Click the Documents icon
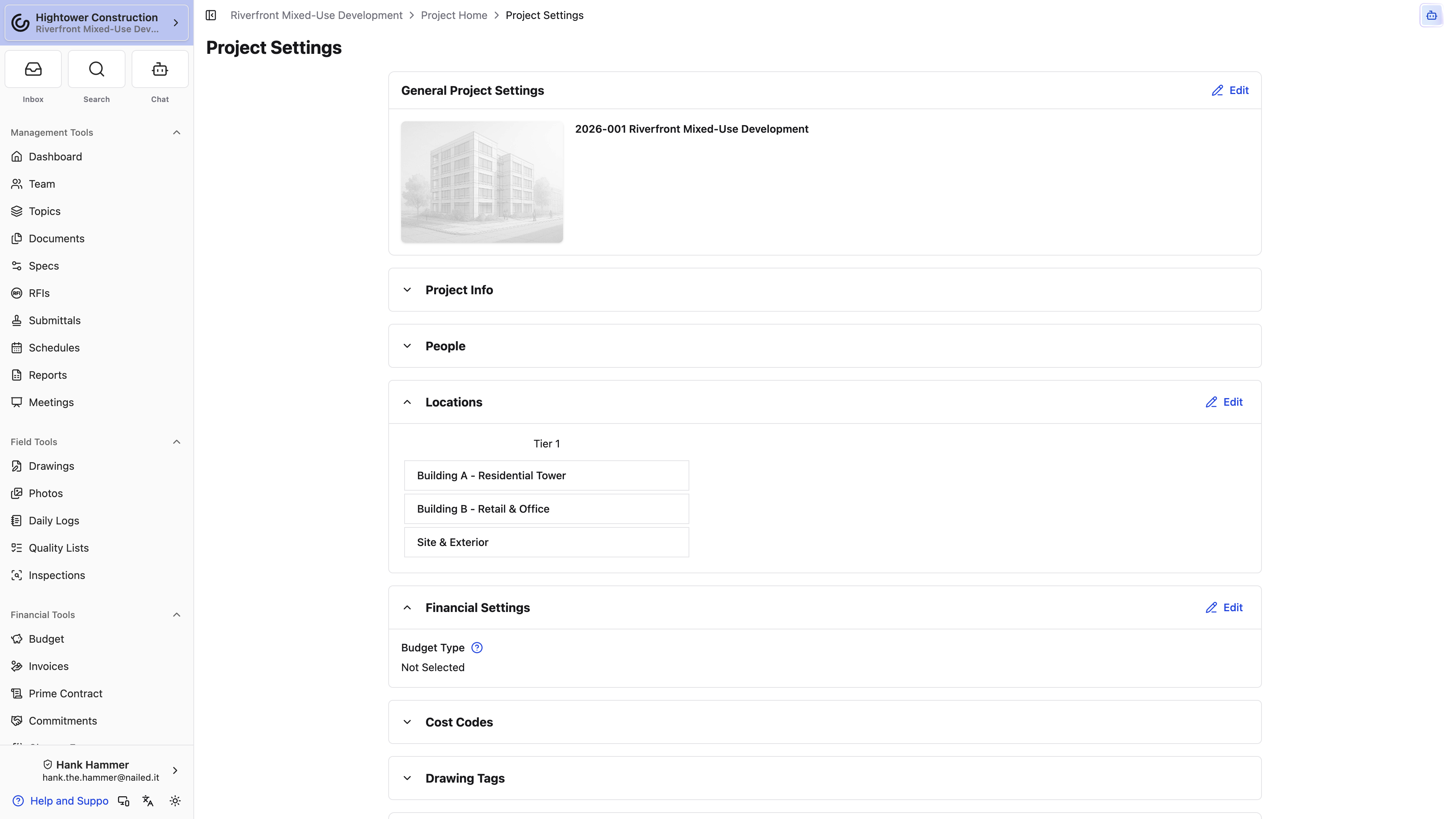 coord(17,238)
